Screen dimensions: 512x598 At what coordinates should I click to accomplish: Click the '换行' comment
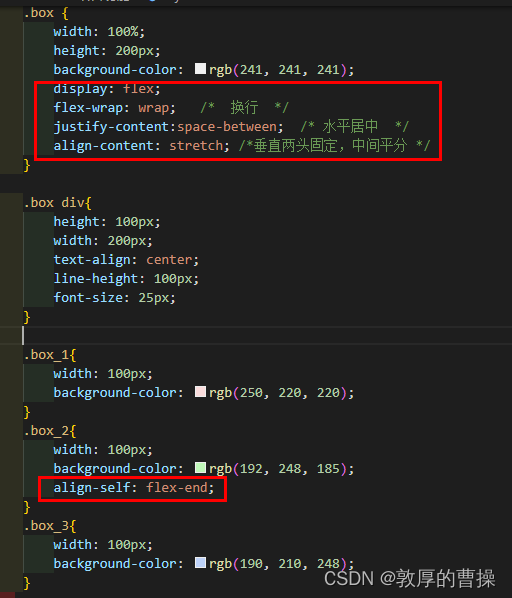coord(244,108)
